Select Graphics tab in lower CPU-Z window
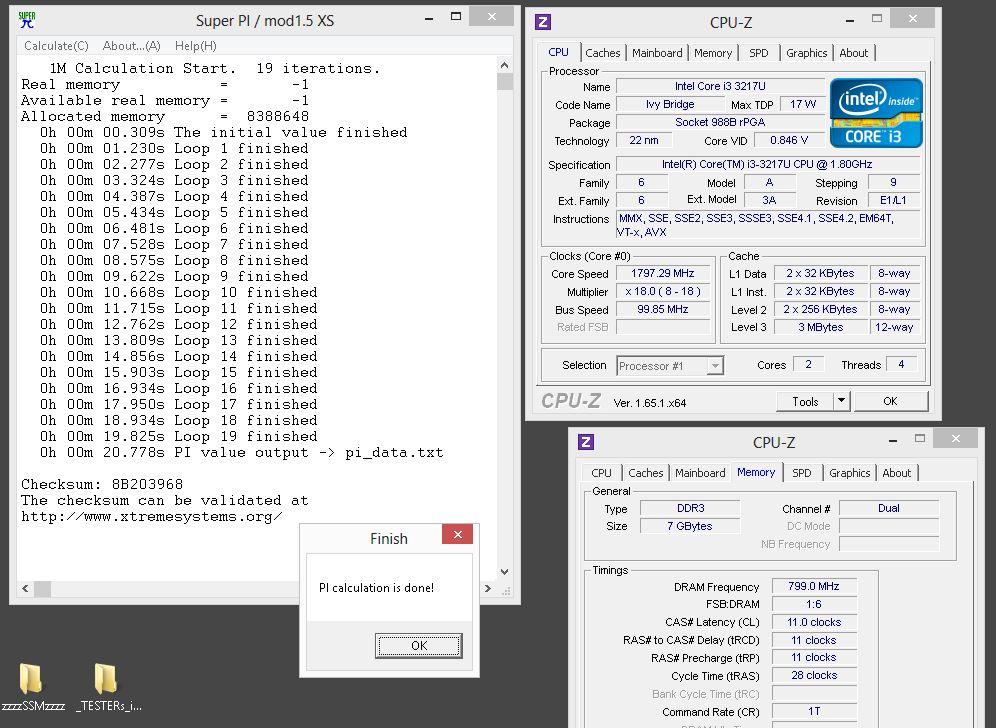The width and height of the screenshot is (996, 728). [x=849, y=473]
